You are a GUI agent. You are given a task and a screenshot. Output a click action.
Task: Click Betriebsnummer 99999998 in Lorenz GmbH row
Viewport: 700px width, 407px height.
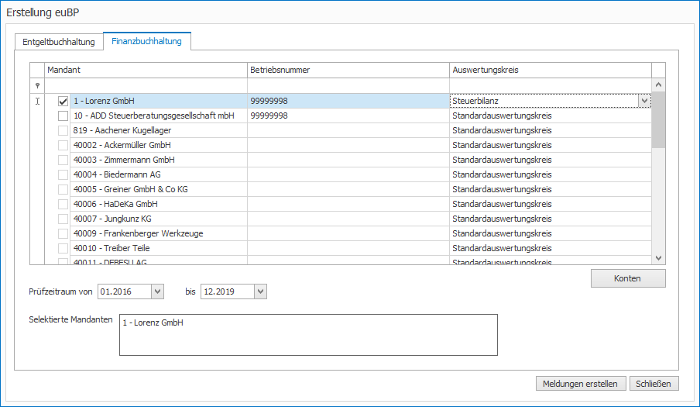[269, 101]
